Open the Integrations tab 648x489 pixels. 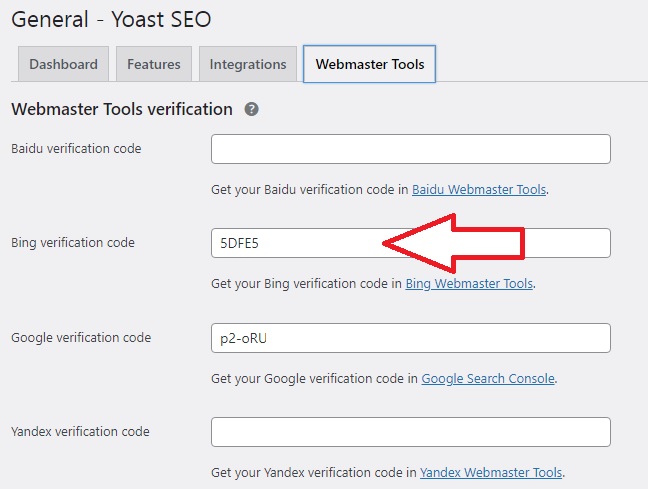click(248, 64)
